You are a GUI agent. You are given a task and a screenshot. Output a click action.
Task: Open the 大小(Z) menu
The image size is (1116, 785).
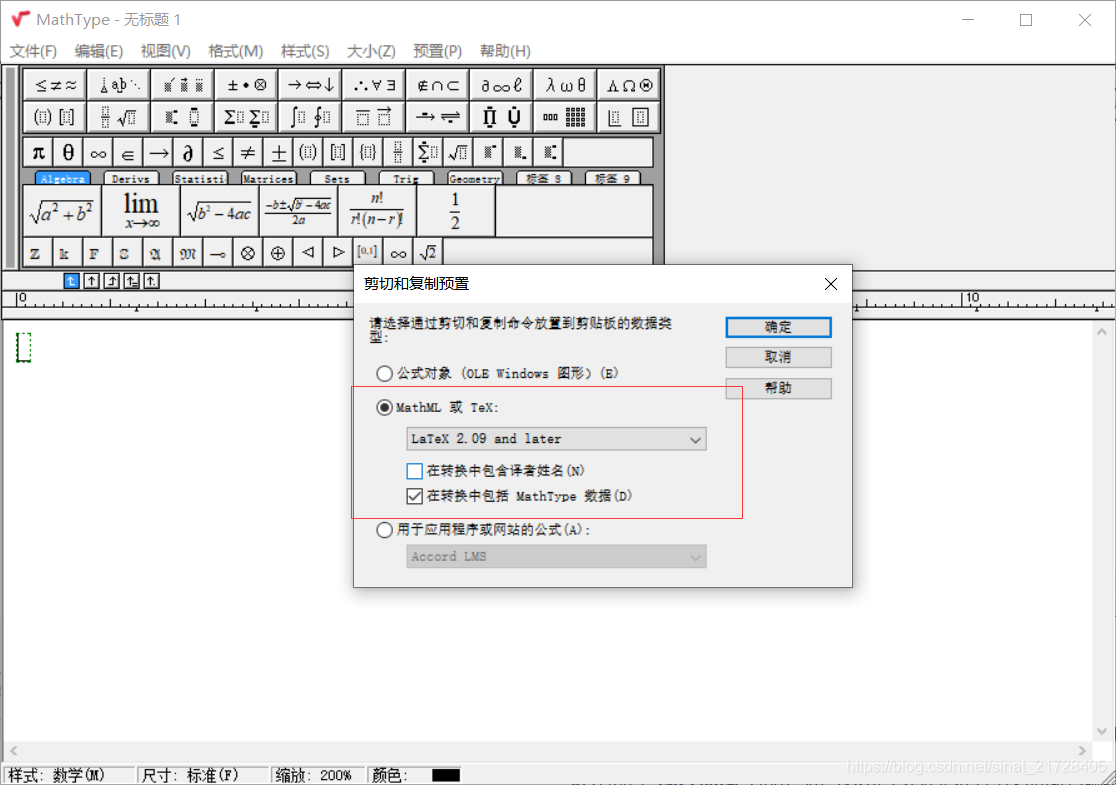[x=371, y=51]
